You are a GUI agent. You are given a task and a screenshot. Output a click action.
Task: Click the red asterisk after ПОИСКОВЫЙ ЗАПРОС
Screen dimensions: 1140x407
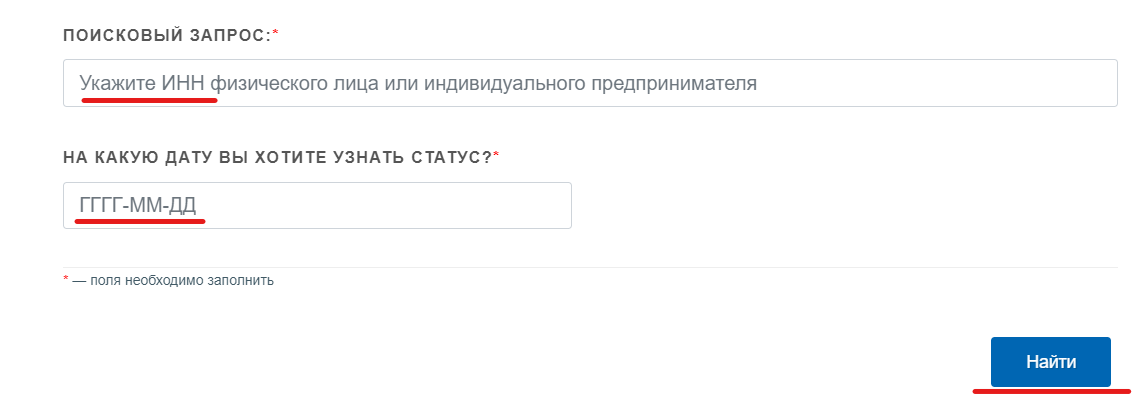pos(275,35)
